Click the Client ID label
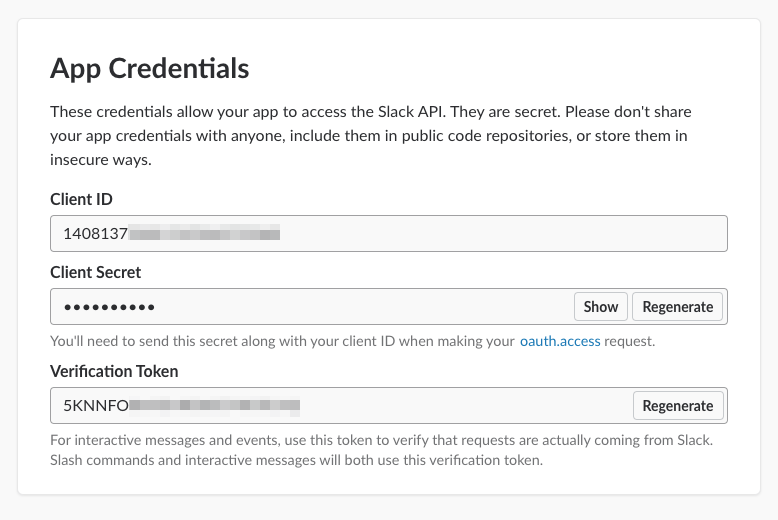The image size is (778, 520). 81,199
